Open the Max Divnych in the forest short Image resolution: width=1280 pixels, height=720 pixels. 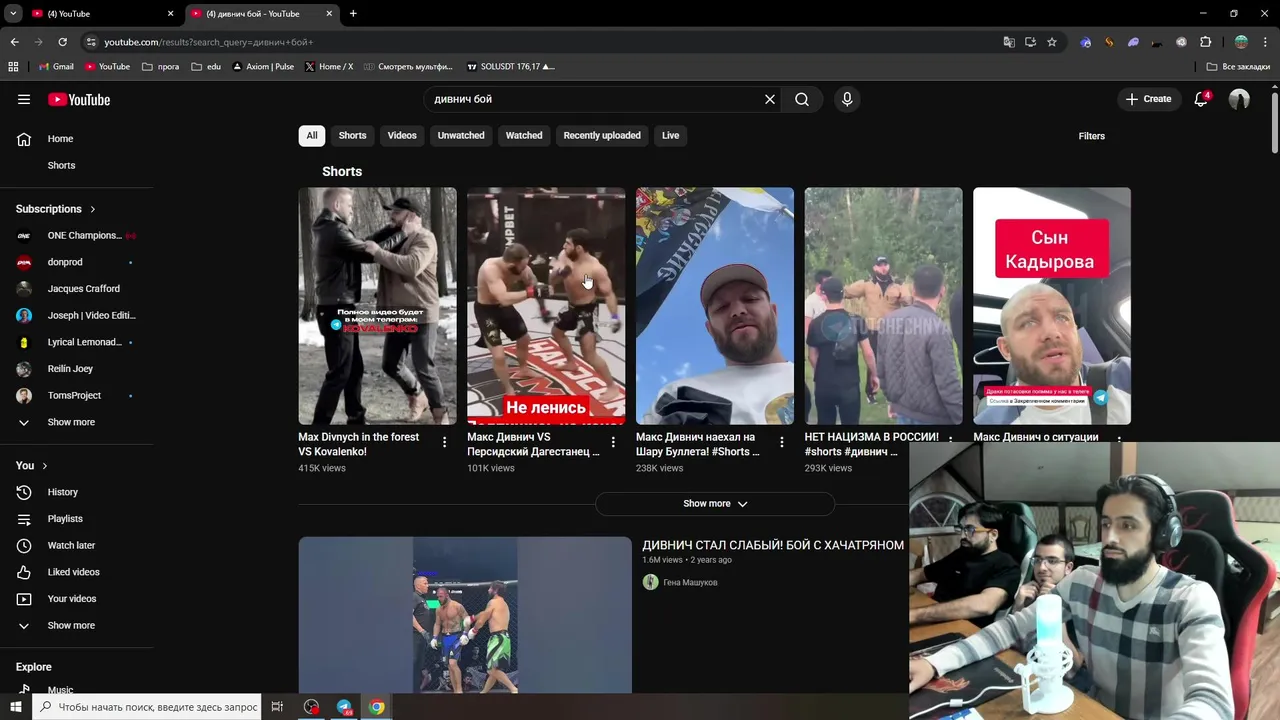377,306
